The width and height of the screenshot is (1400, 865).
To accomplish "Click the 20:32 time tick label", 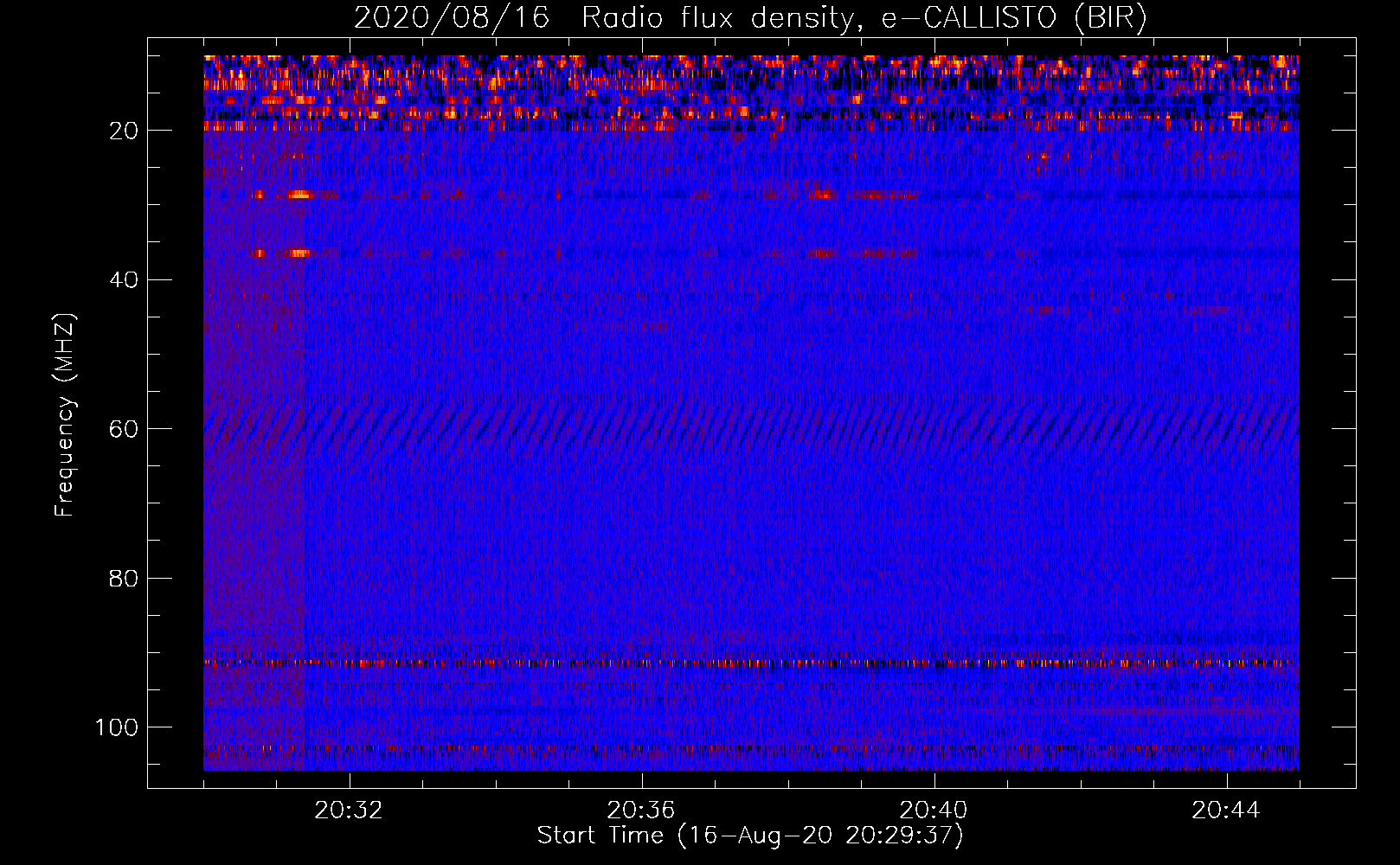I will tap(349, 811).
